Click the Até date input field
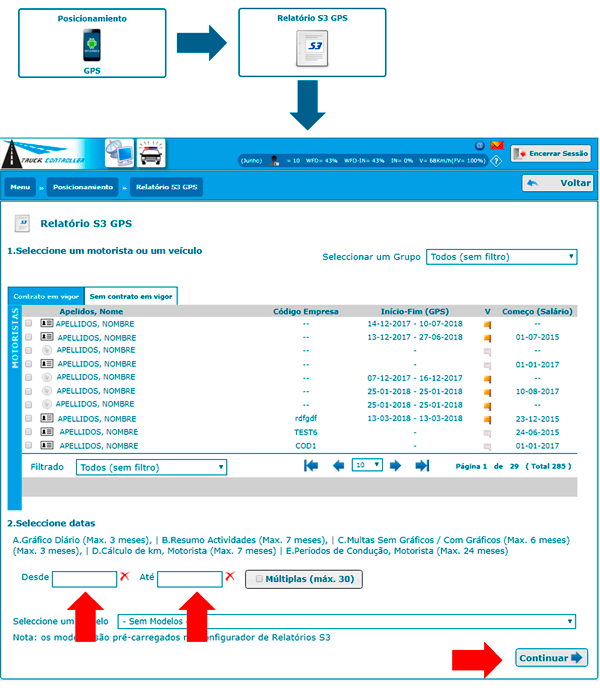 [x=190, y=579]
